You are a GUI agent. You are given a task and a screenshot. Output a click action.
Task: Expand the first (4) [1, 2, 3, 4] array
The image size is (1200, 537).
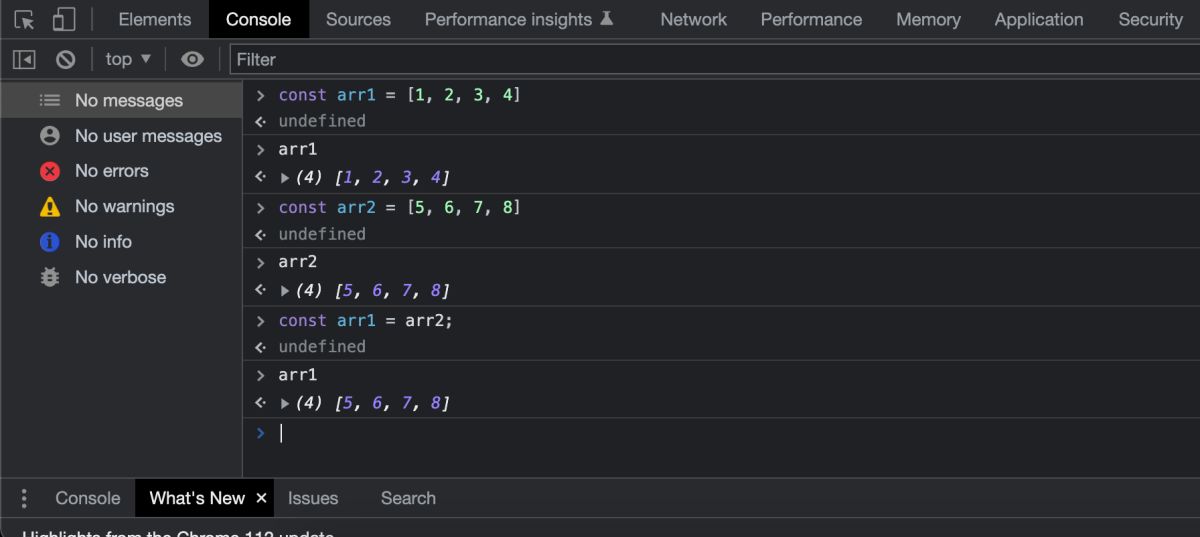click(285, 178)
